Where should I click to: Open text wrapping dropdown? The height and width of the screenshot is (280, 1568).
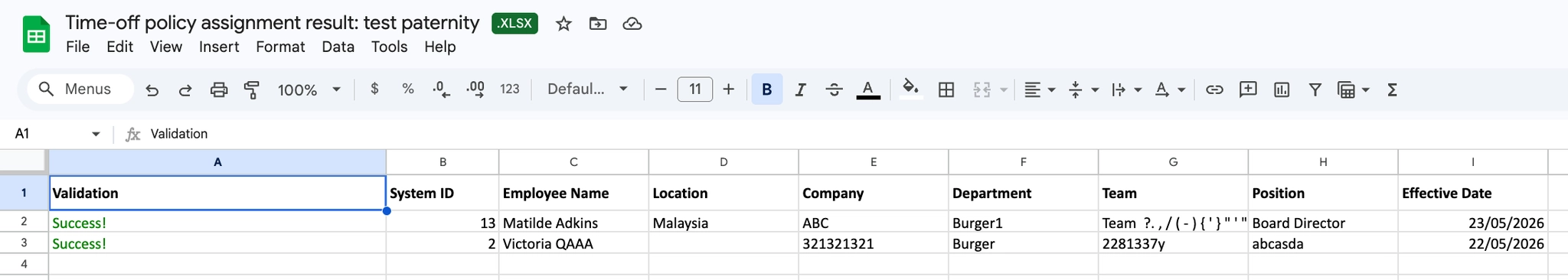(1126, 90)
